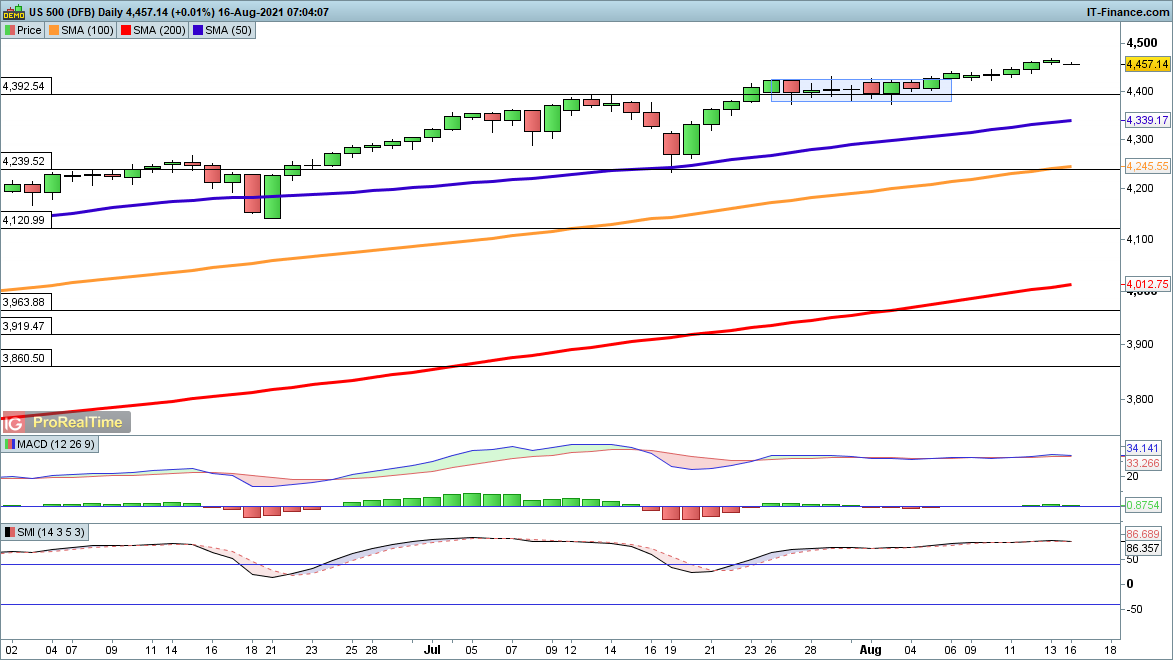The width and height of the screenshot is (1173, 660).
Task: Select the 4,120.99 support level label
Action: (x=24, y=220)
